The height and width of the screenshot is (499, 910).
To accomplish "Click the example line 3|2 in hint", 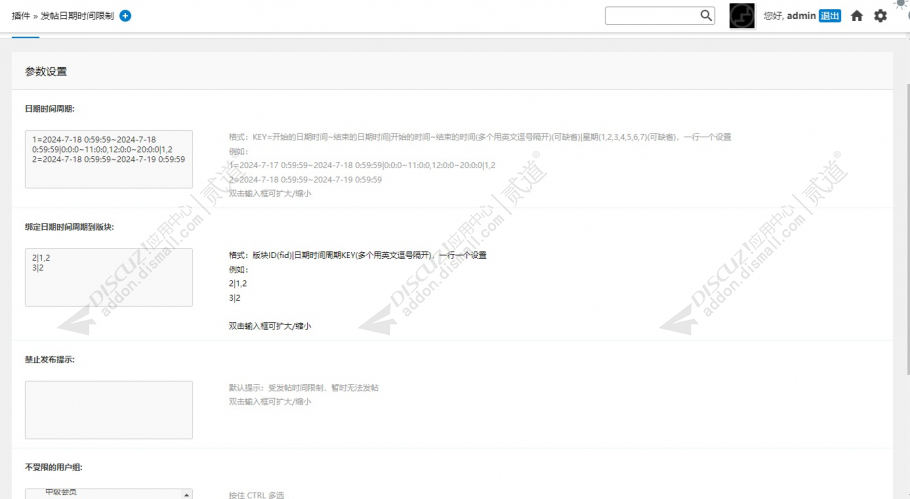I will click(234, 298).
